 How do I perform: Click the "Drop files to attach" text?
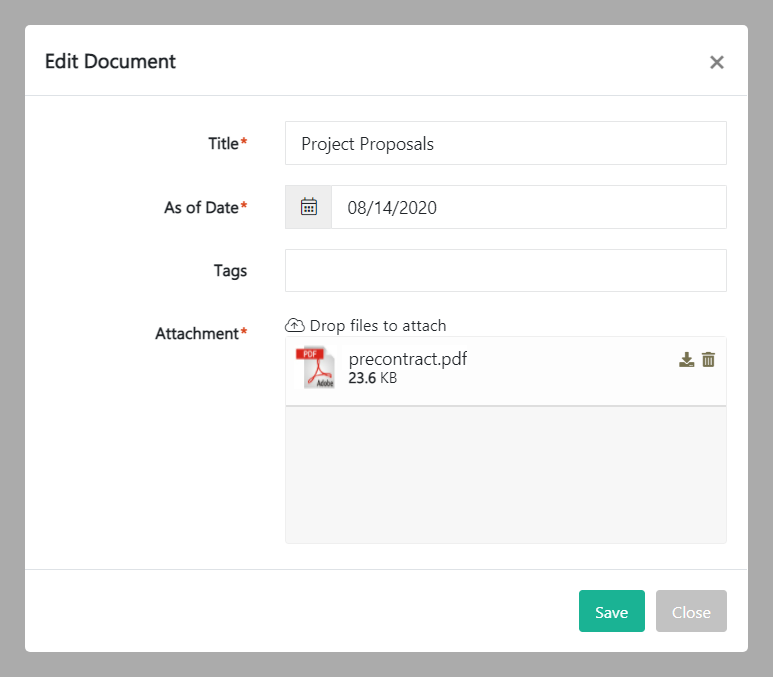(x=378, y=325)
